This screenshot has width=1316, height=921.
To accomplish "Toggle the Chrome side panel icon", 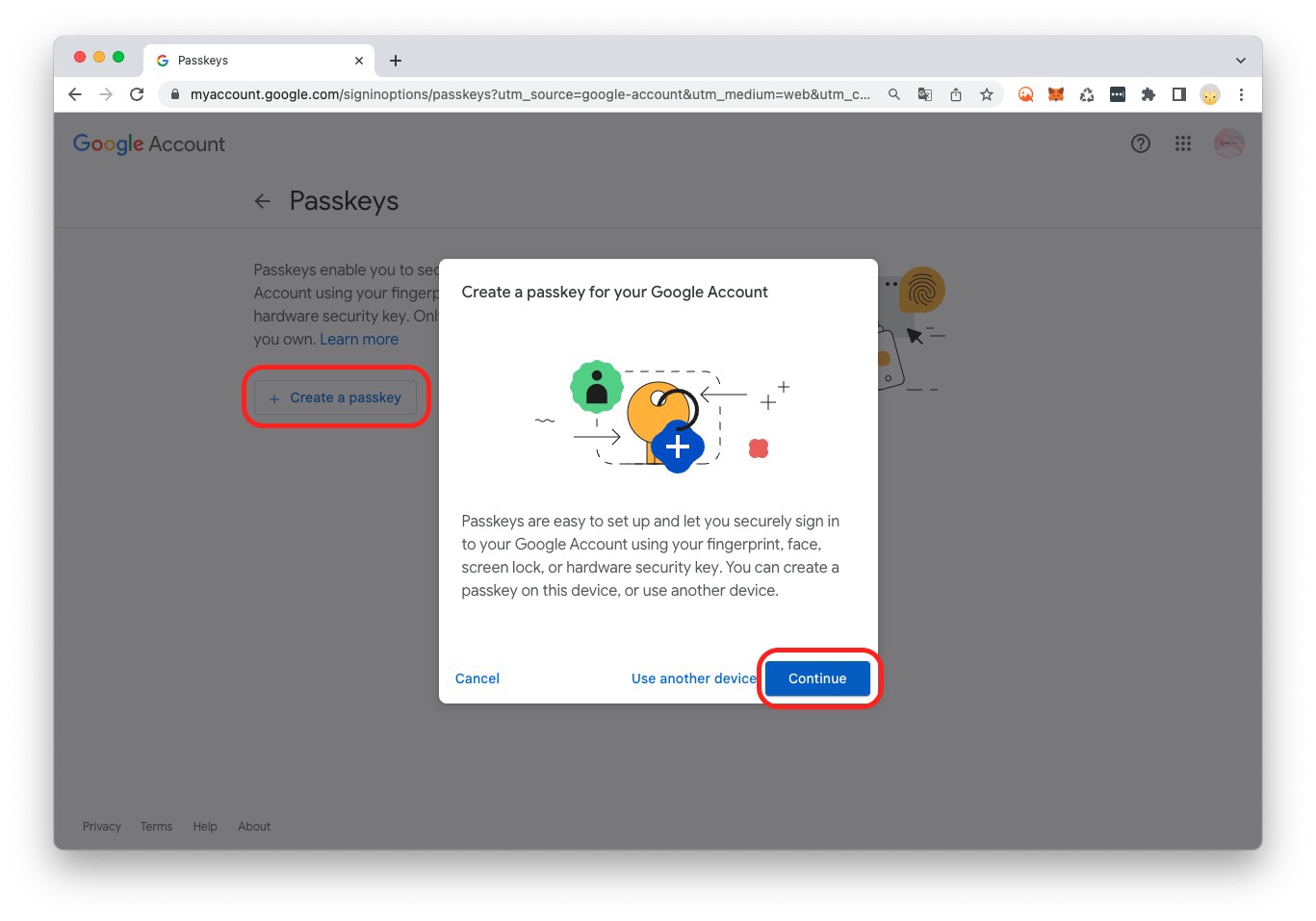I will [x=1178, y=94].
